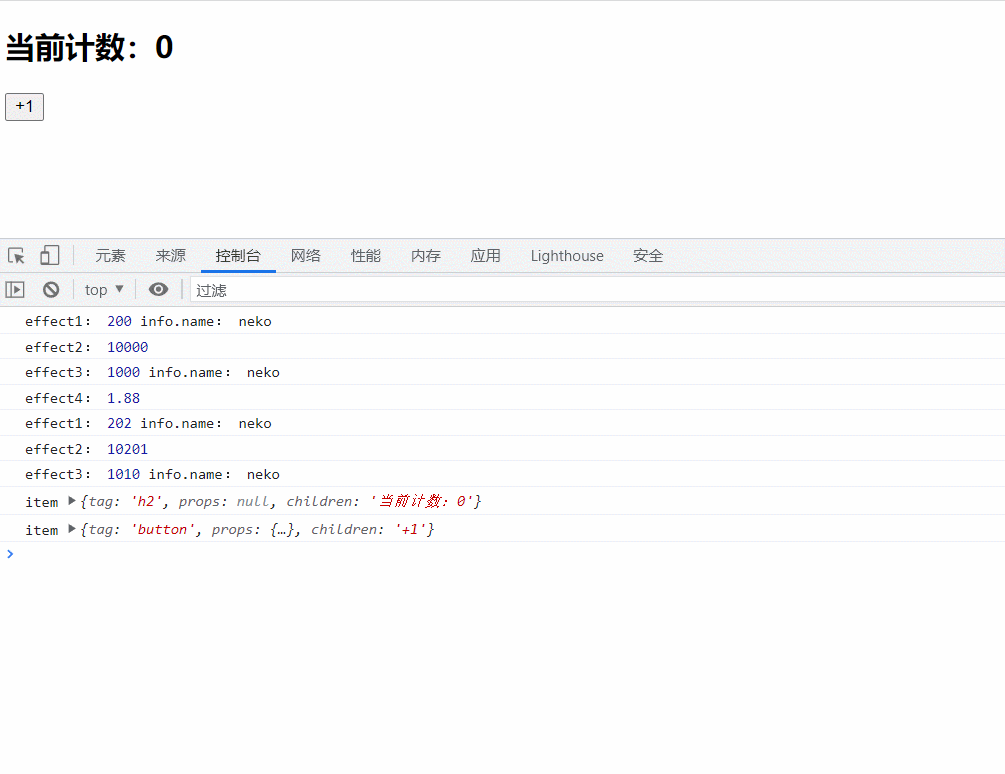This screenshot has height=774, width=1005.
Task: Open the 网络 tab
Action: [306, 256]
